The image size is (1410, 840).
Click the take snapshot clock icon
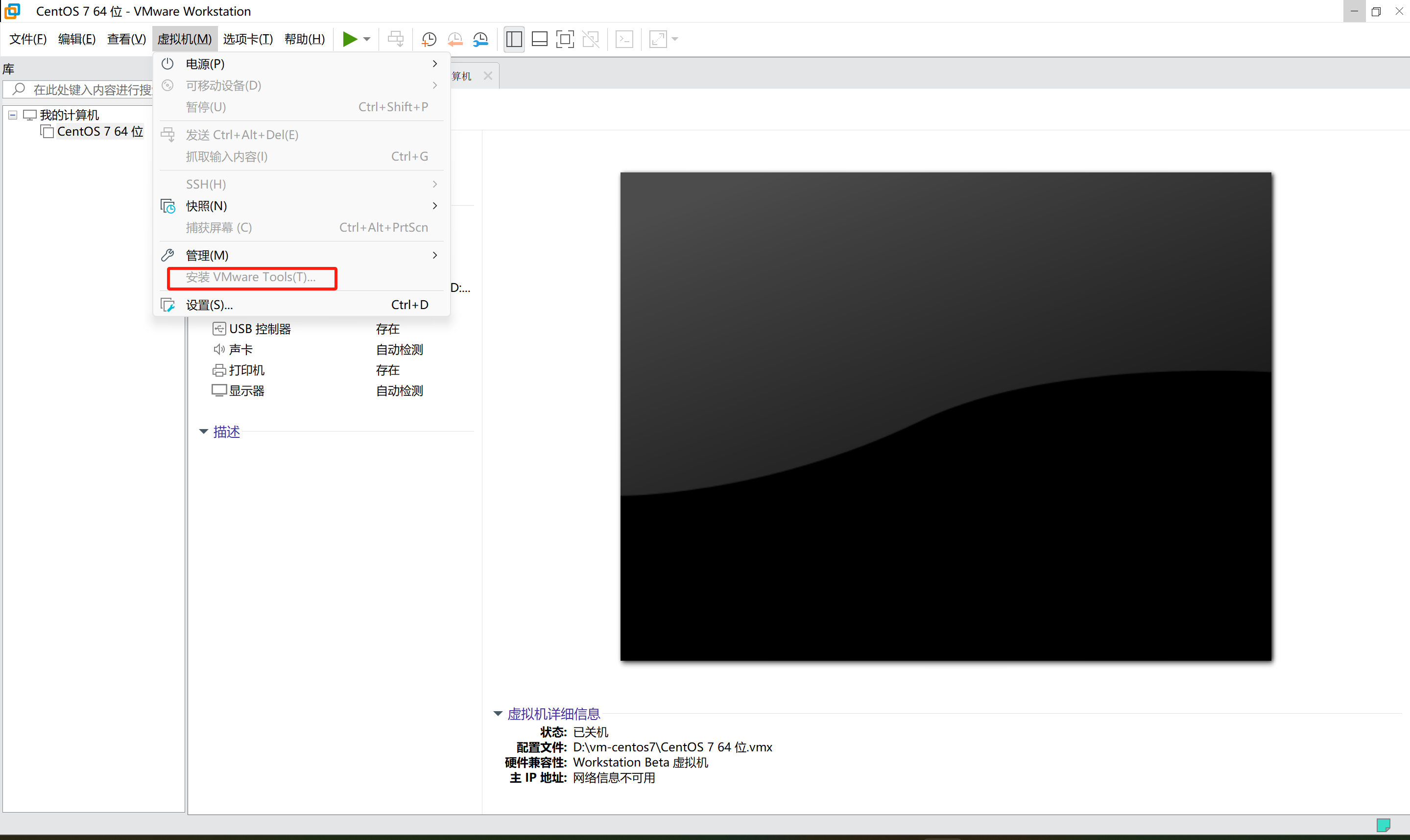(x=429, y=39)
